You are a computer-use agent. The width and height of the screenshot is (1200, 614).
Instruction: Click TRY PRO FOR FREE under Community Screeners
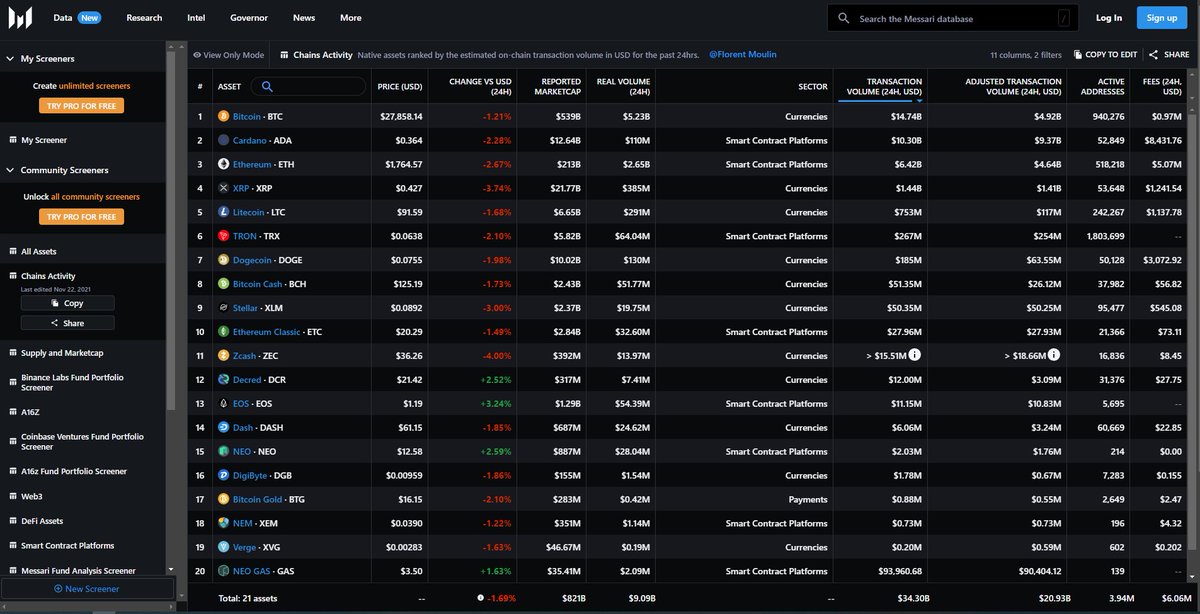point(81,216)
